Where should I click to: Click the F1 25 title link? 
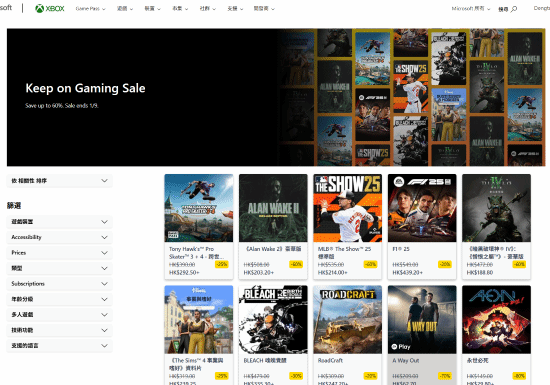tap(401, 249)
